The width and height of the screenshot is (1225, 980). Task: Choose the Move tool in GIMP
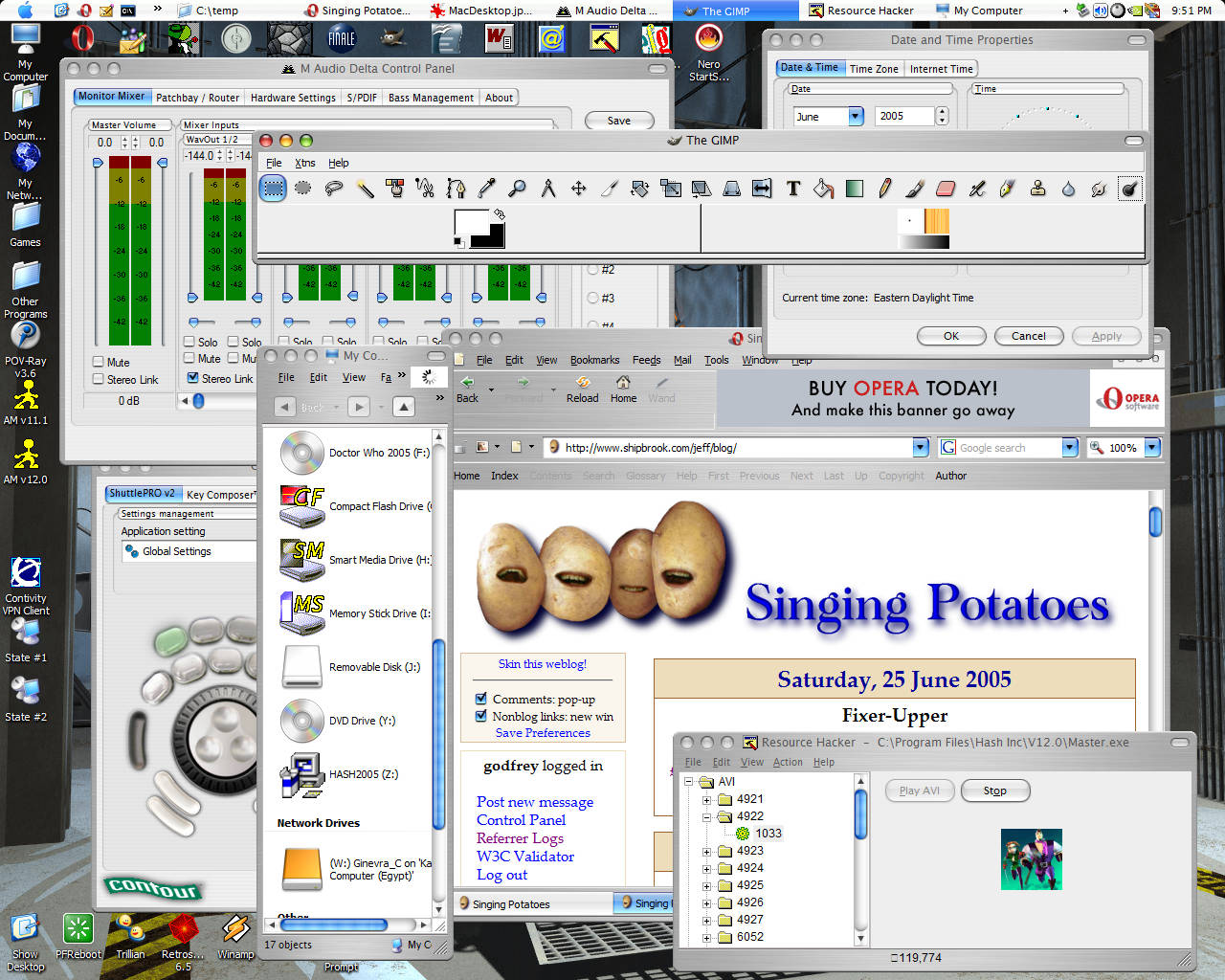point(579,189)
